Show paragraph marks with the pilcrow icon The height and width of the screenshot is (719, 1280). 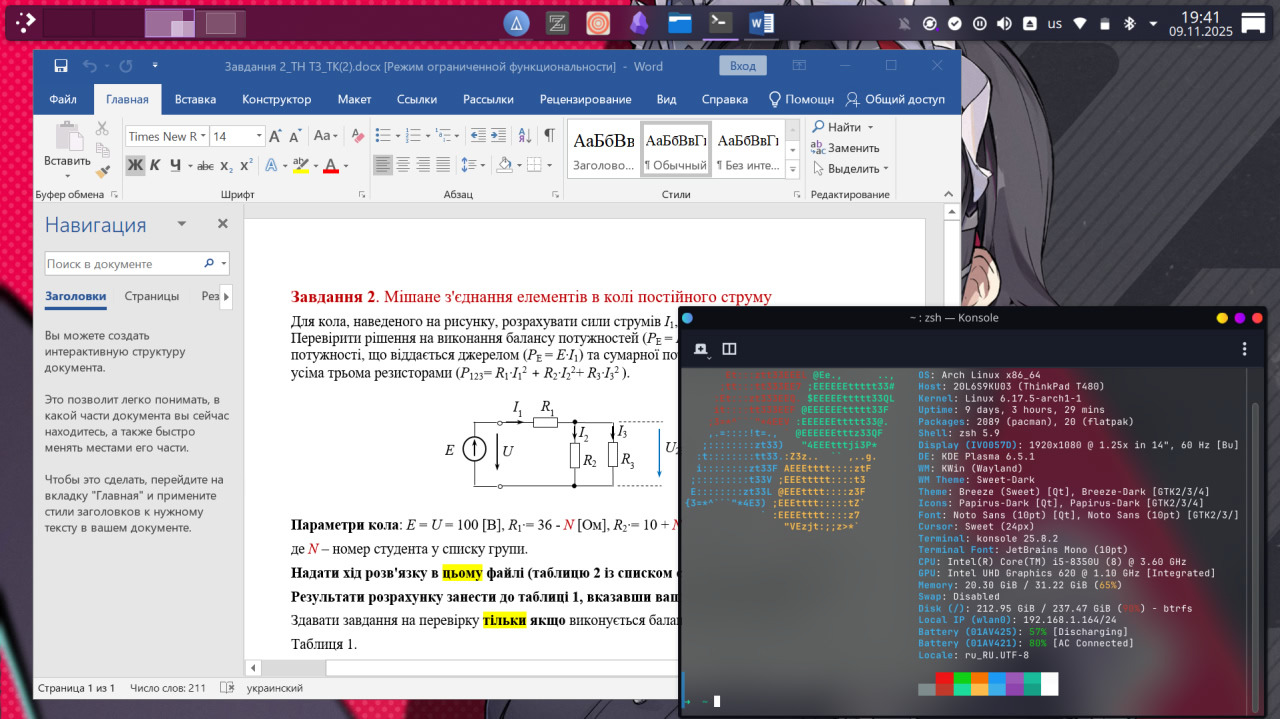(x=549, y=136)
